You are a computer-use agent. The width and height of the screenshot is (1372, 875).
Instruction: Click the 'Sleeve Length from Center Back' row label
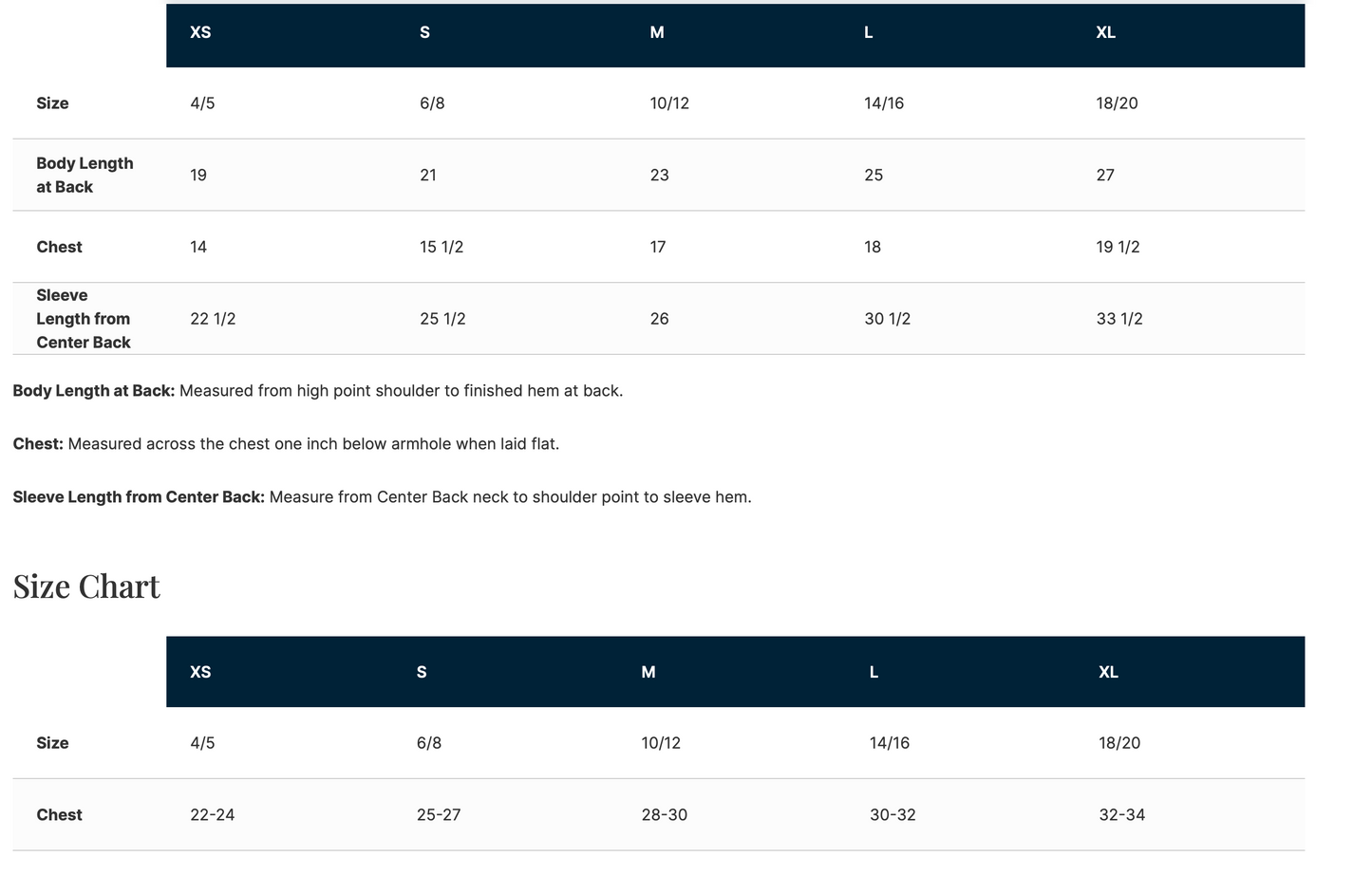pyautogui.click(x=84, y=319)
